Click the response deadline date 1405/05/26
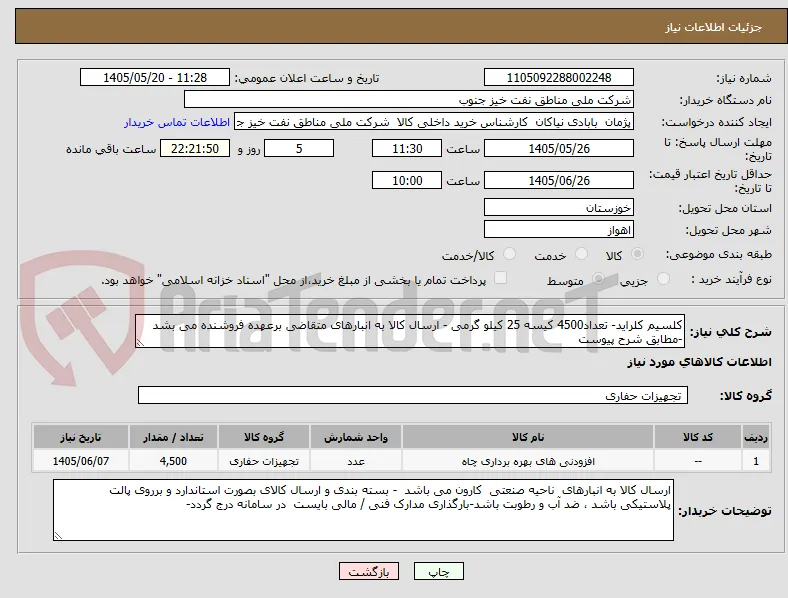Screen dimensions: 788x598 559,148
